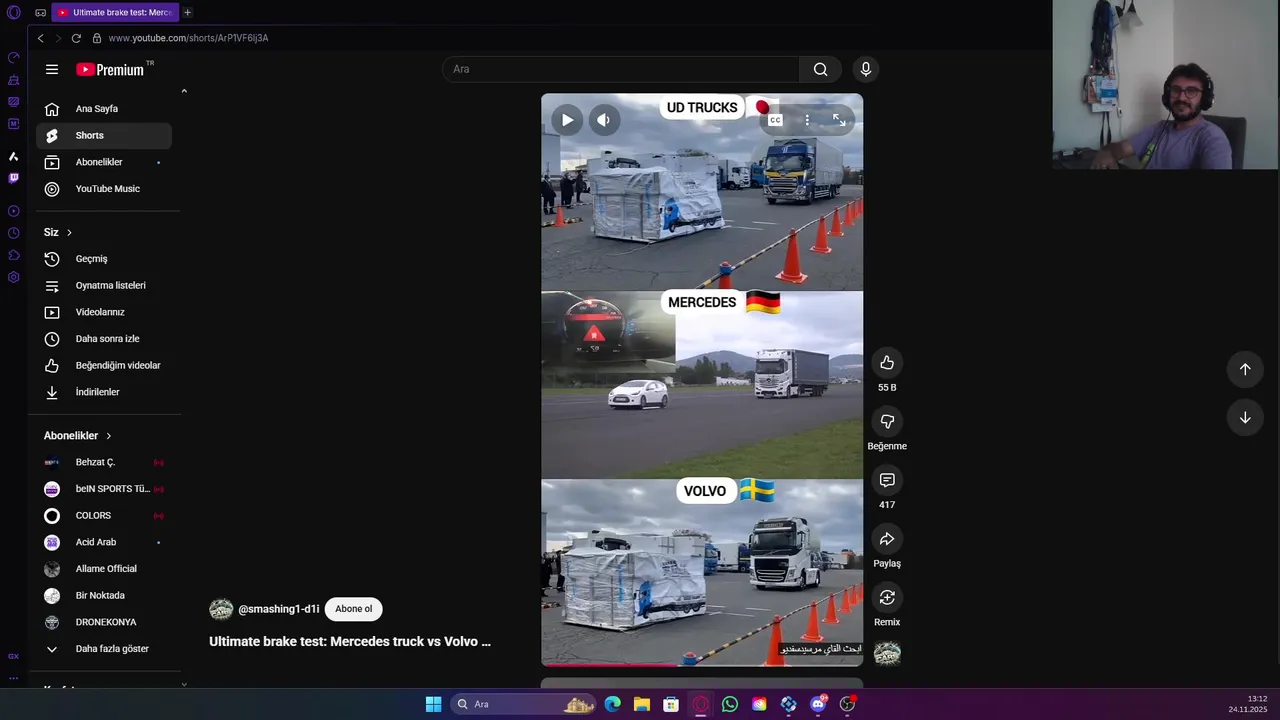Open COLORS channel subscription
Image resolution: width=1280 pixels, height=720 pixels.
coord(104,515)
